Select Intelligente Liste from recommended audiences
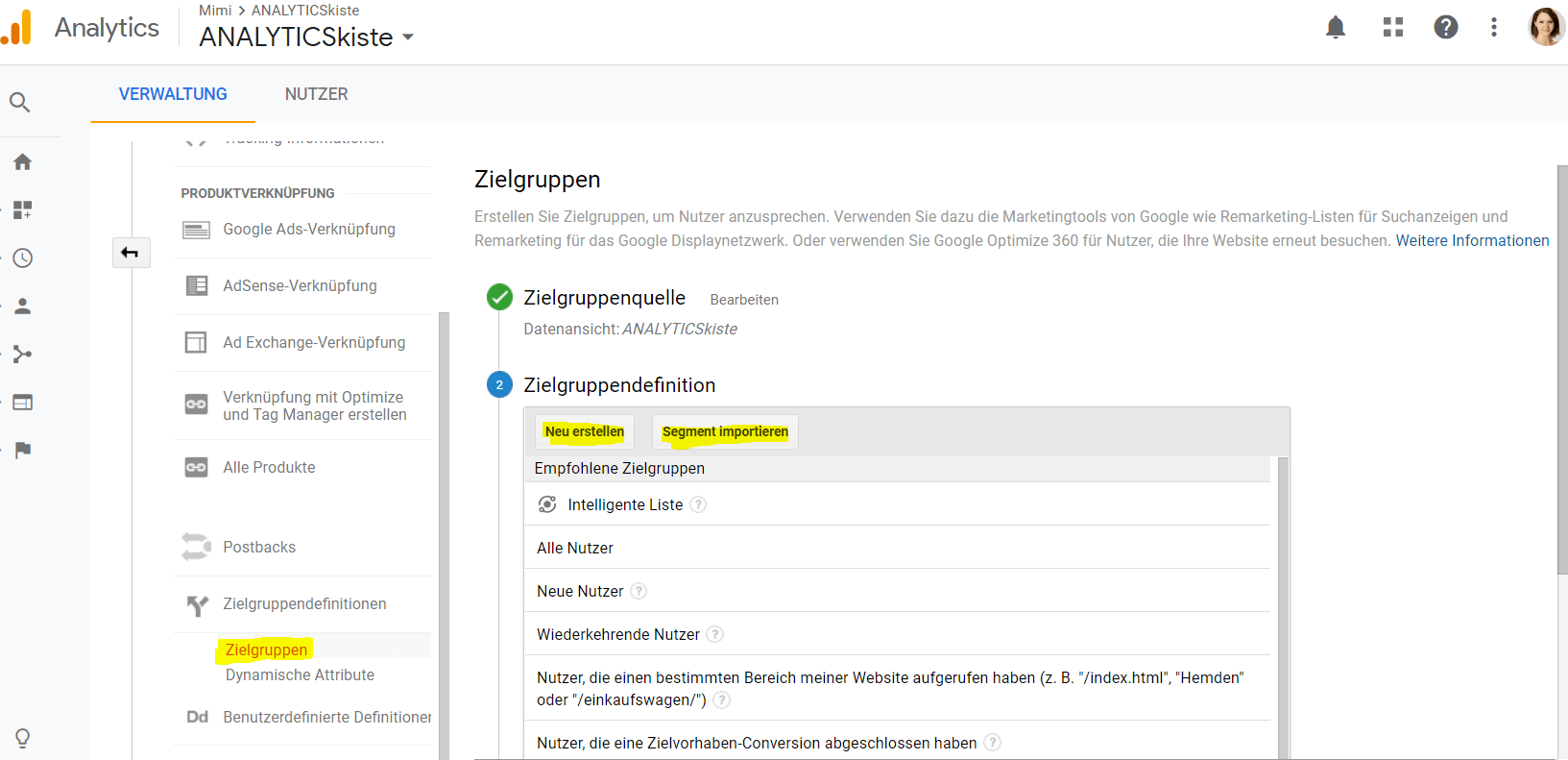Viewport: 1568px width, 760px height. click(x=625, y=505)
